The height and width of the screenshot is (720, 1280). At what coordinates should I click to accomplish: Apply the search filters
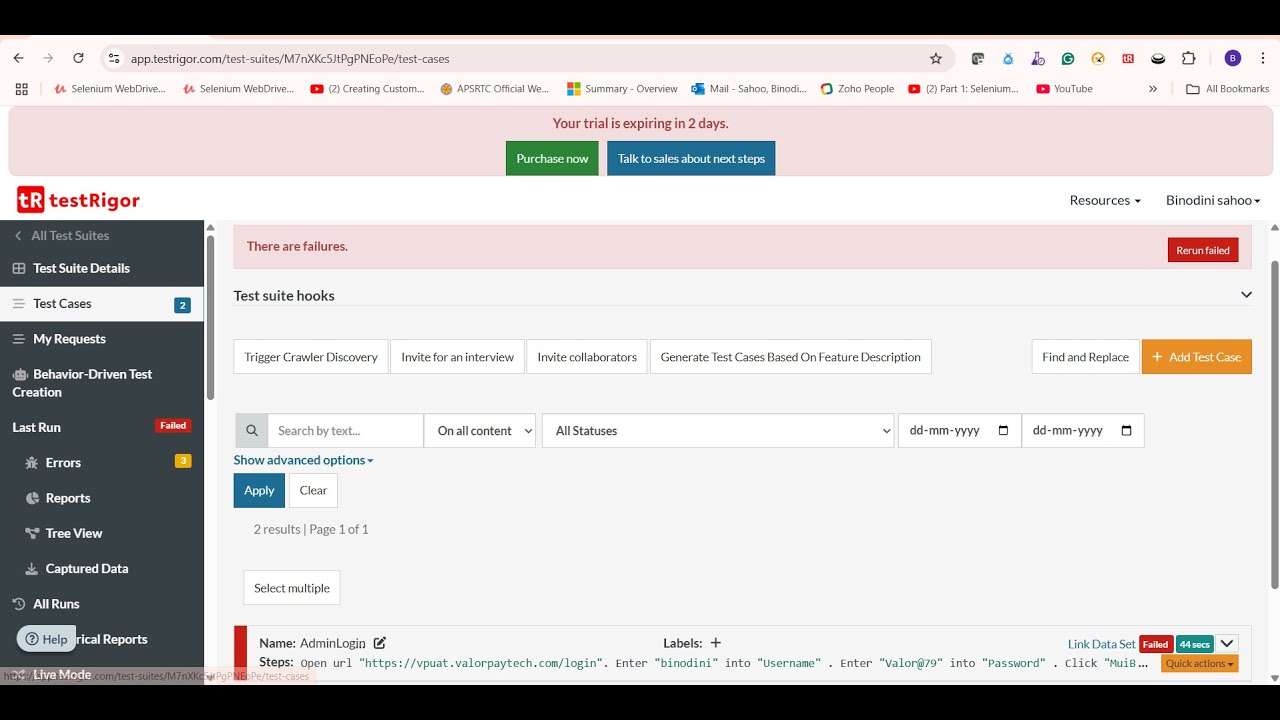point(259,490)
